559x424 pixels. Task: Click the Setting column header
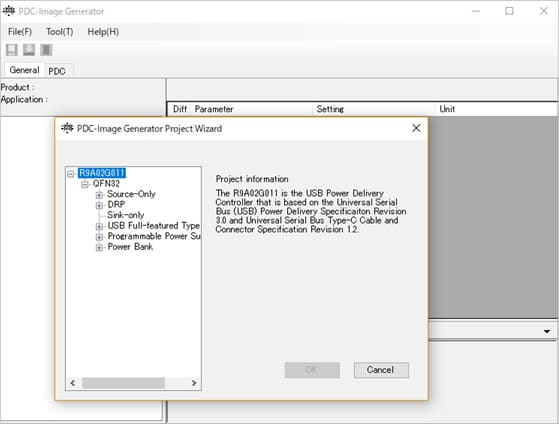[373, 109]
